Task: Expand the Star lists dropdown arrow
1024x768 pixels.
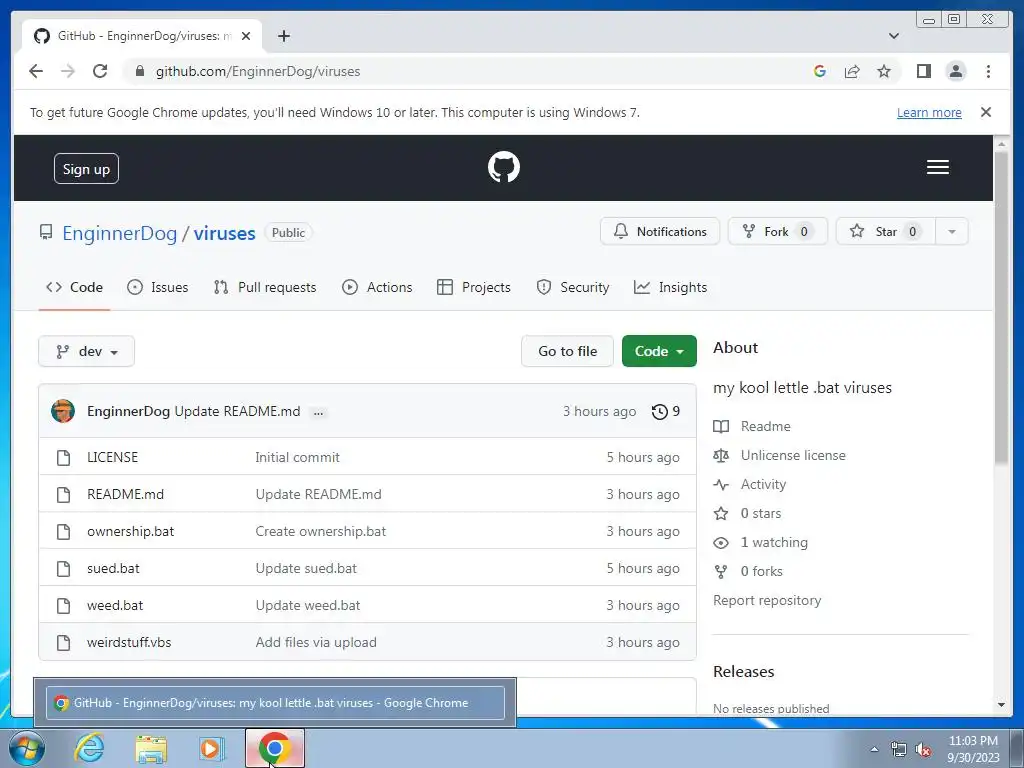Action: 952,232
